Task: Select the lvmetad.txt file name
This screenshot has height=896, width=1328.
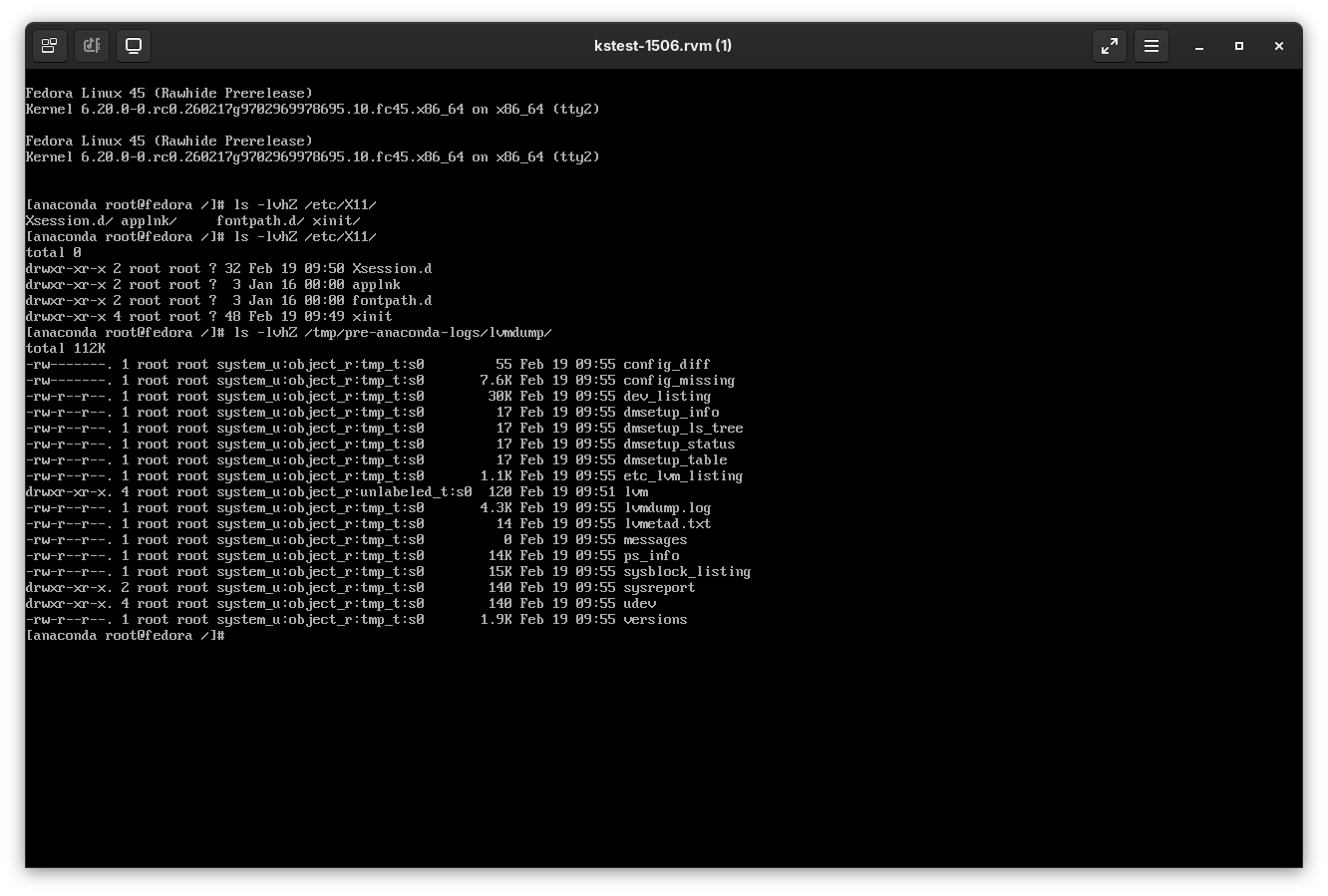Action: pyautogui.click(x=667, y=524)
